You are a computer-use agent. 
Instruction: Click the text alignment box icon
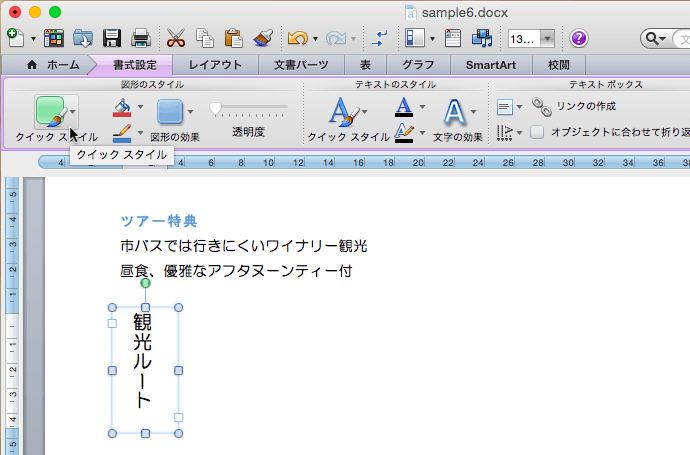click(505, 107)
